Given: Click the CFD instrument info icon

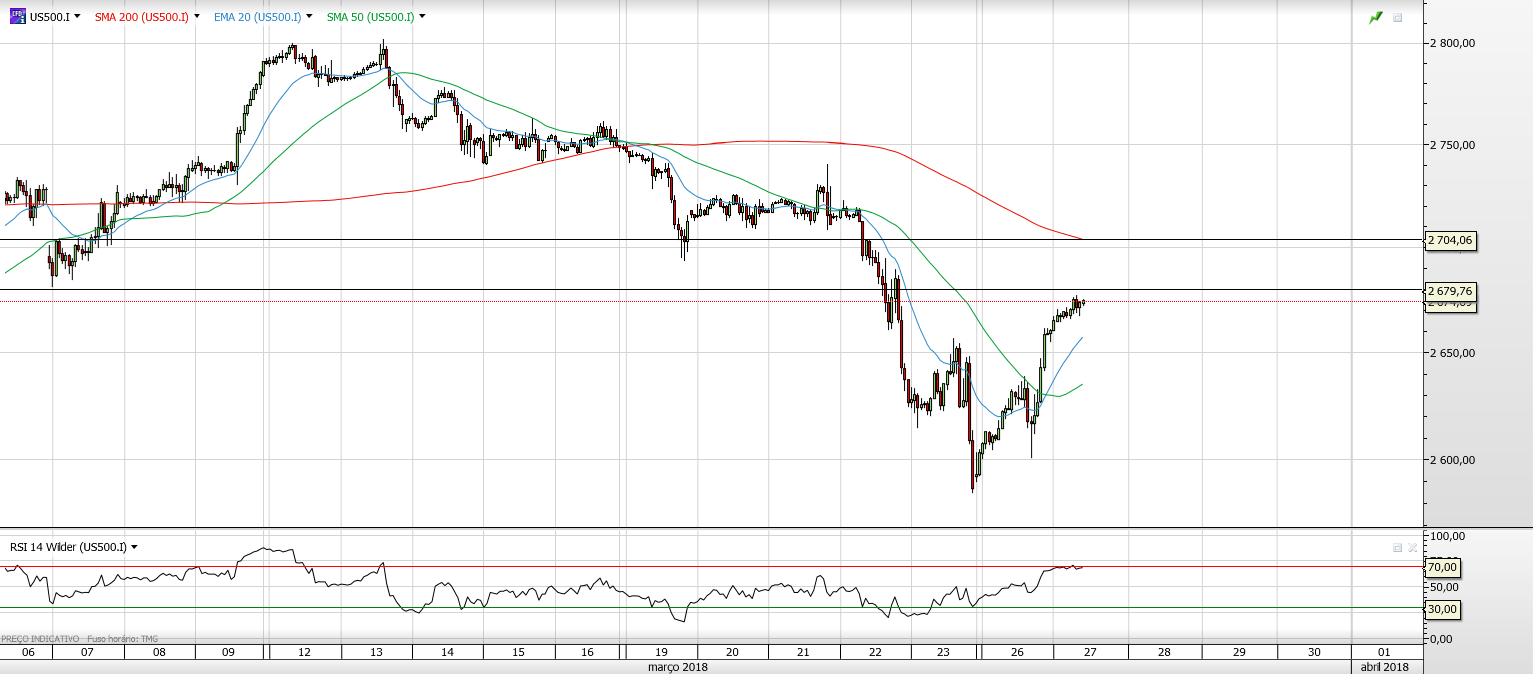Looking at the screenshot, I should coord(18,17).
